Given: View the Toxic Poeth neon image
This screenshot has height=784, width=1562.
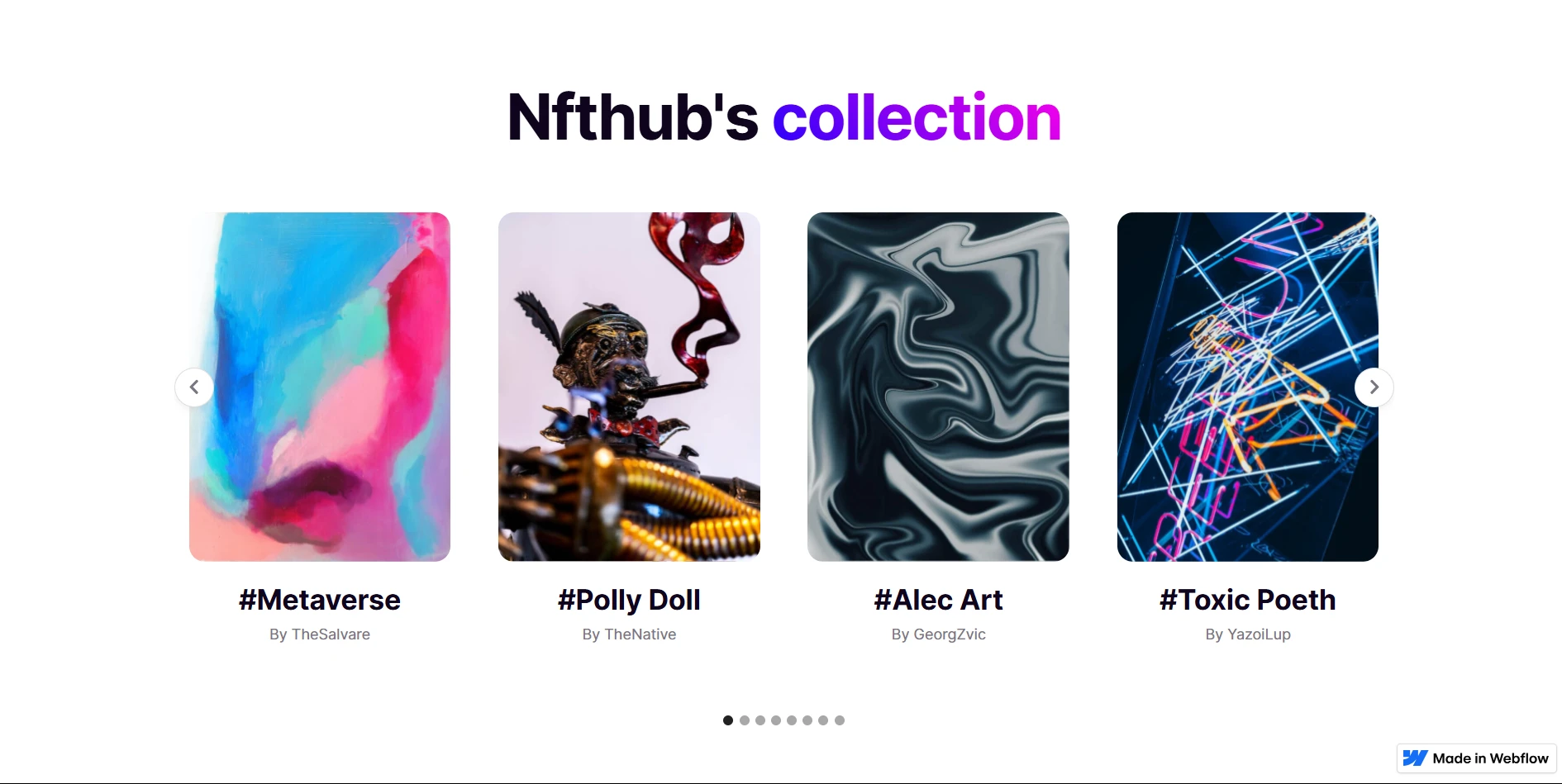Looking at the screenshot, I should (1248, 387).
